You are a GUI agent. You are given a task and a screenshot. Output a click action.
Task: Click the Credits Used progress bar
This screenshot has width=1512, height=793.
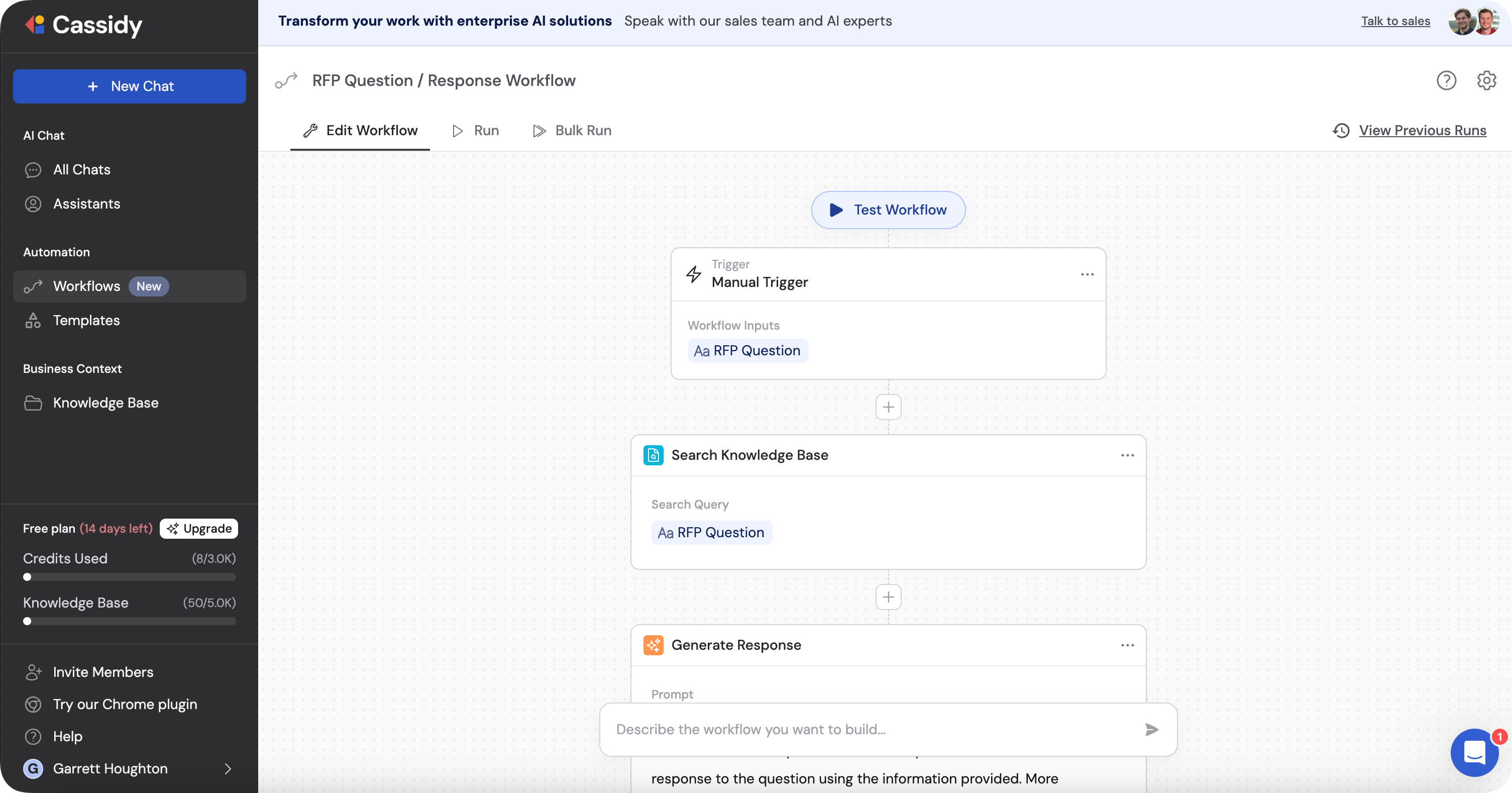coord(129,577)
